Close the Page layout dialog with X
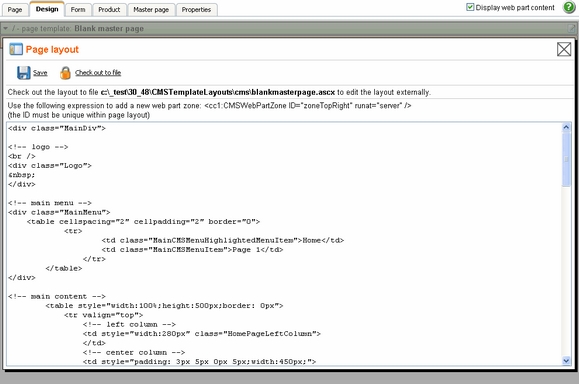The image size is (579, 384). point(564,49)
